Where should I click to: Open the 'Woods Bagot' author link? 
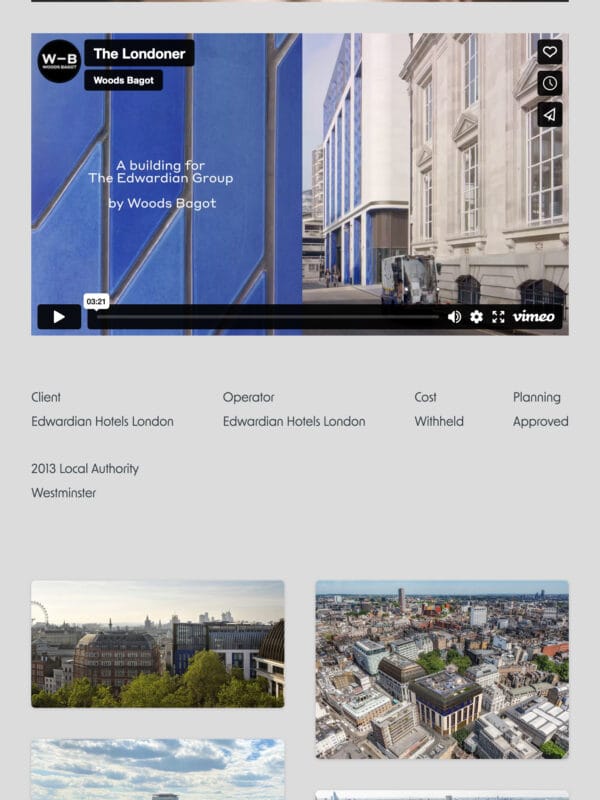point(123,80)
